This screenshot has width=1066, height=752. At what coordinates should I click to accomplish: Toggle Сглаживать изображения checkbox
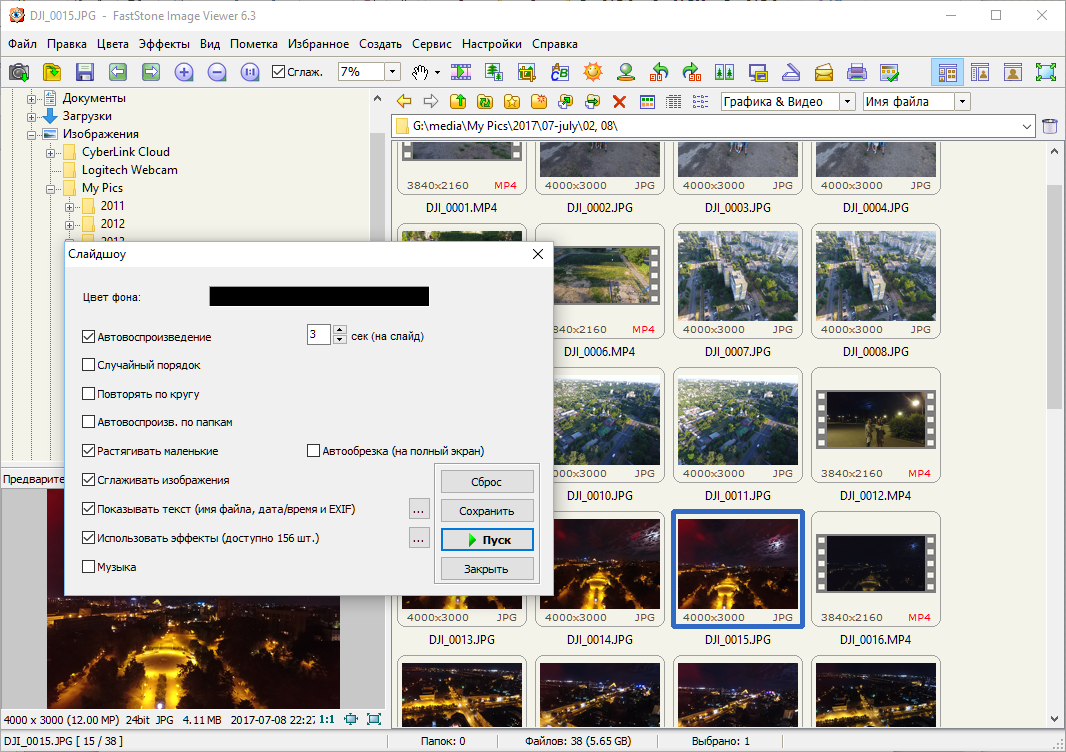[x=88, y=480]
